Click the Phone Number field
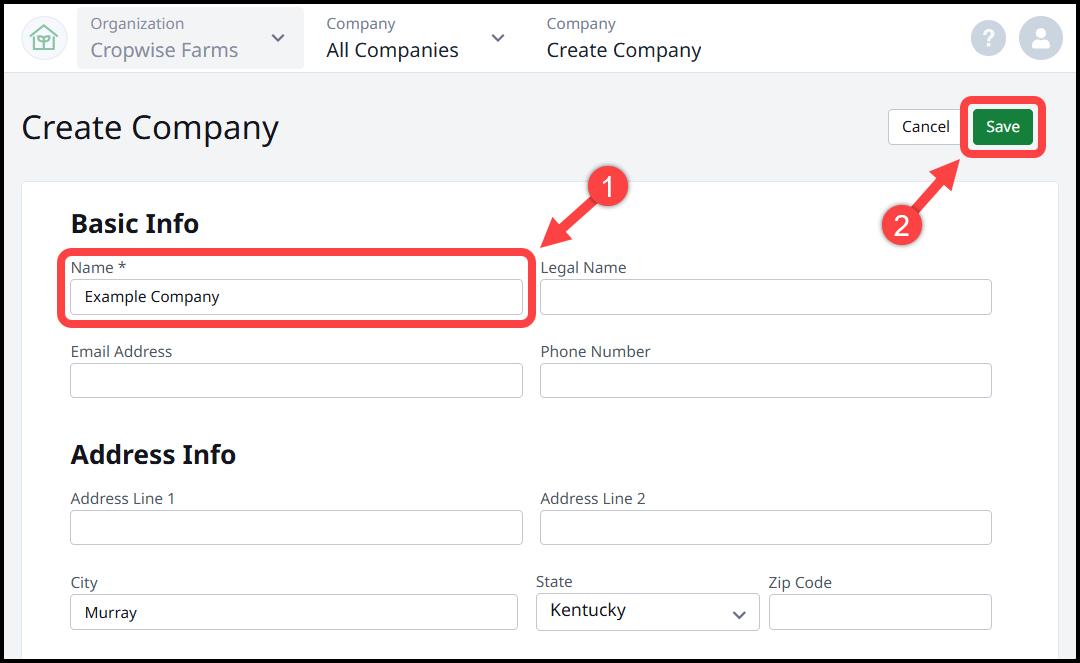The image size is (1080, 663). (x=765, y=380)
